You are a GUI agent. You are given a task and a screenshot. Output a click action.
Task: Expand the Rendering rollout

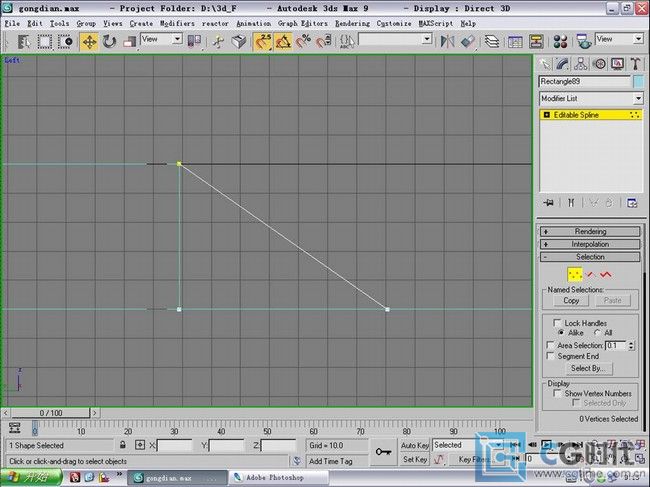click(590, 231)
